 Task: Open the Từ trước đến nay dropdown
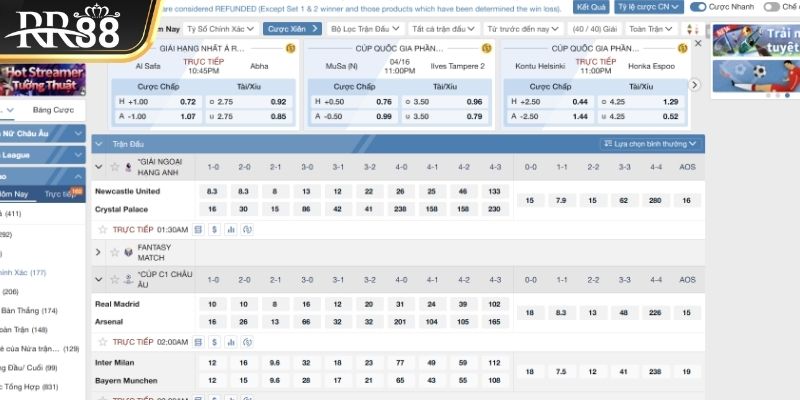pos(523,29)
